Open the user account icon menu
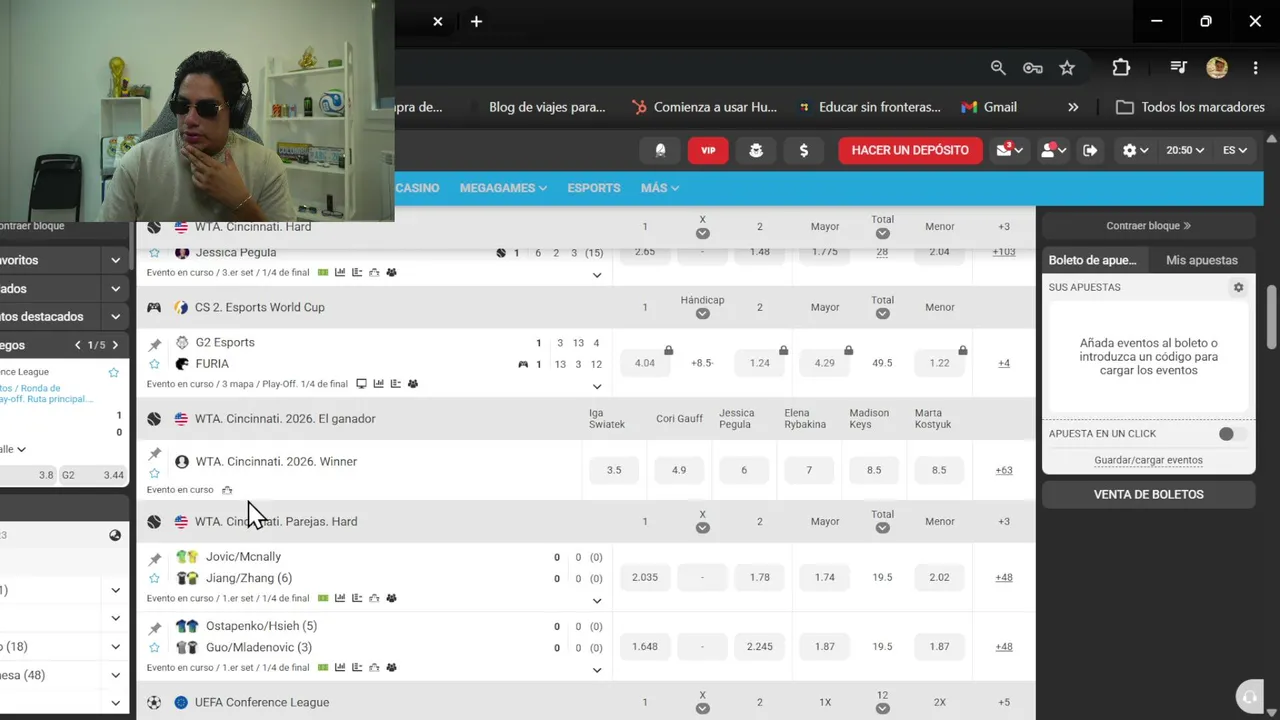Viewport: 1280px width, 720px height. tap(1053, 150)
